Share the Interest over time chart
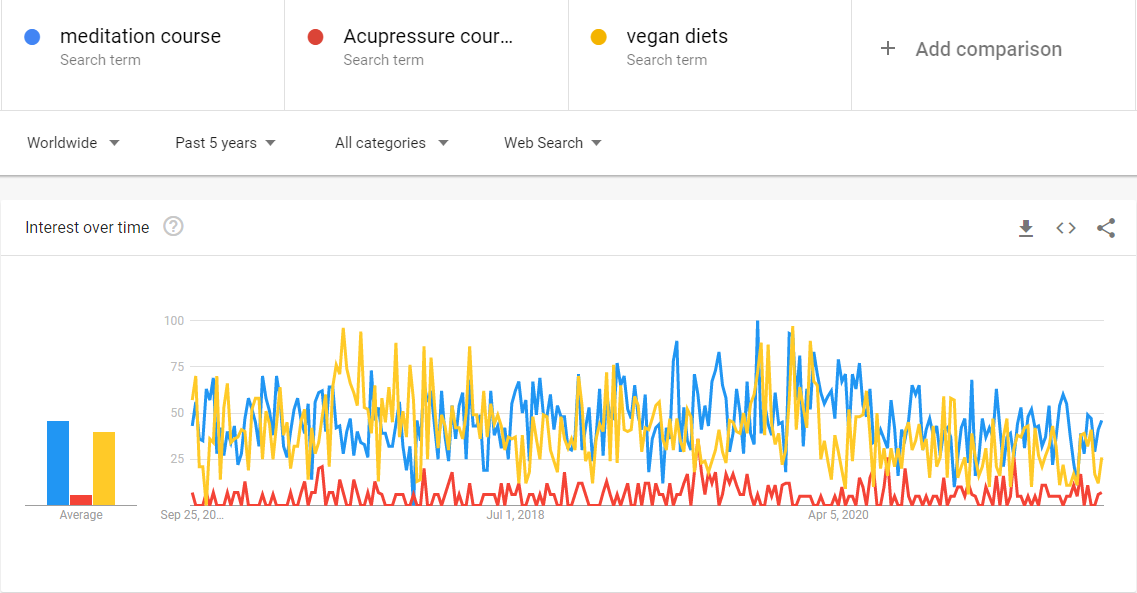Viewport: 1137px width, 593px height. tap(1106, 228)
